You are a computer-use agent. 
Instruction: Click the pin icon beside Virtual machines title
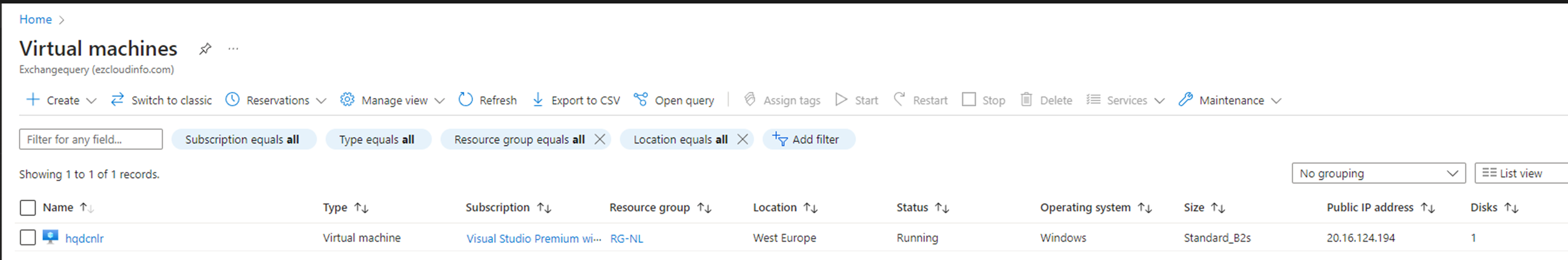[x=205, y=48]
